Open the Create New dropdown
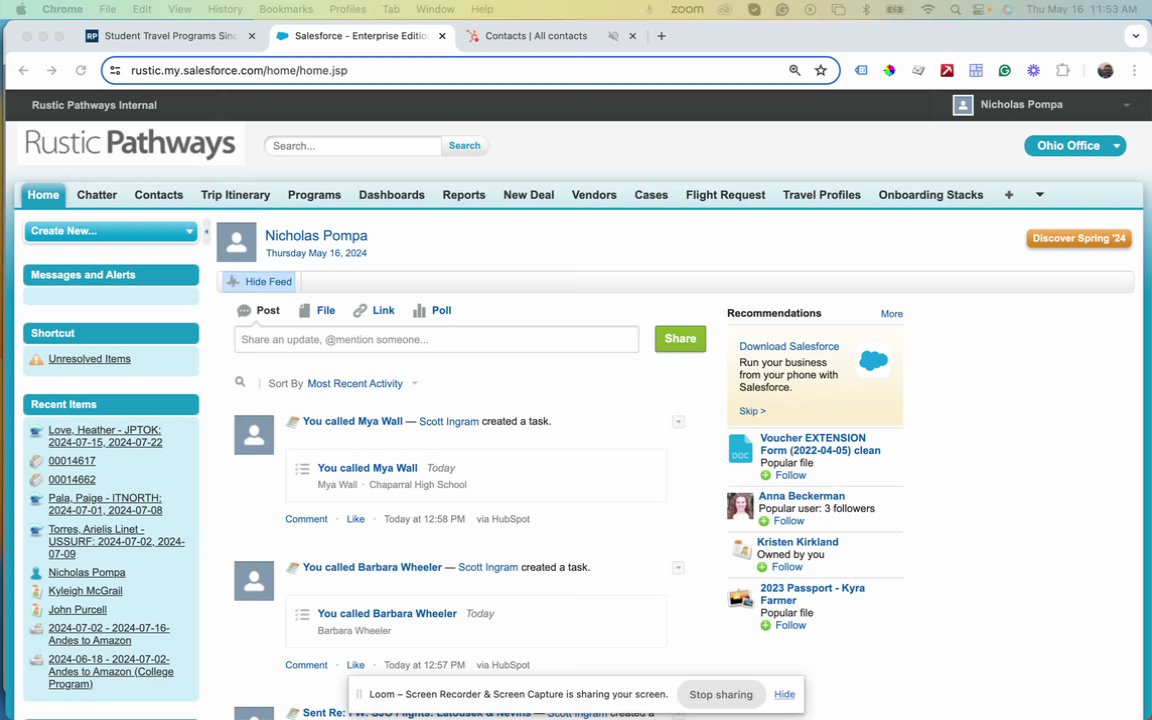Screen dimensions: 1152x720 [111, 231]
